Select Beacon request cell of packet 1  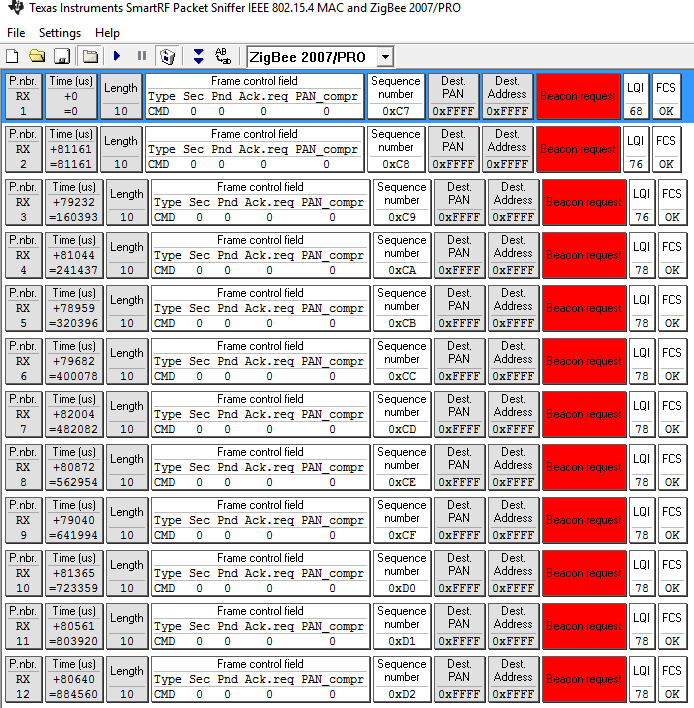578,96
